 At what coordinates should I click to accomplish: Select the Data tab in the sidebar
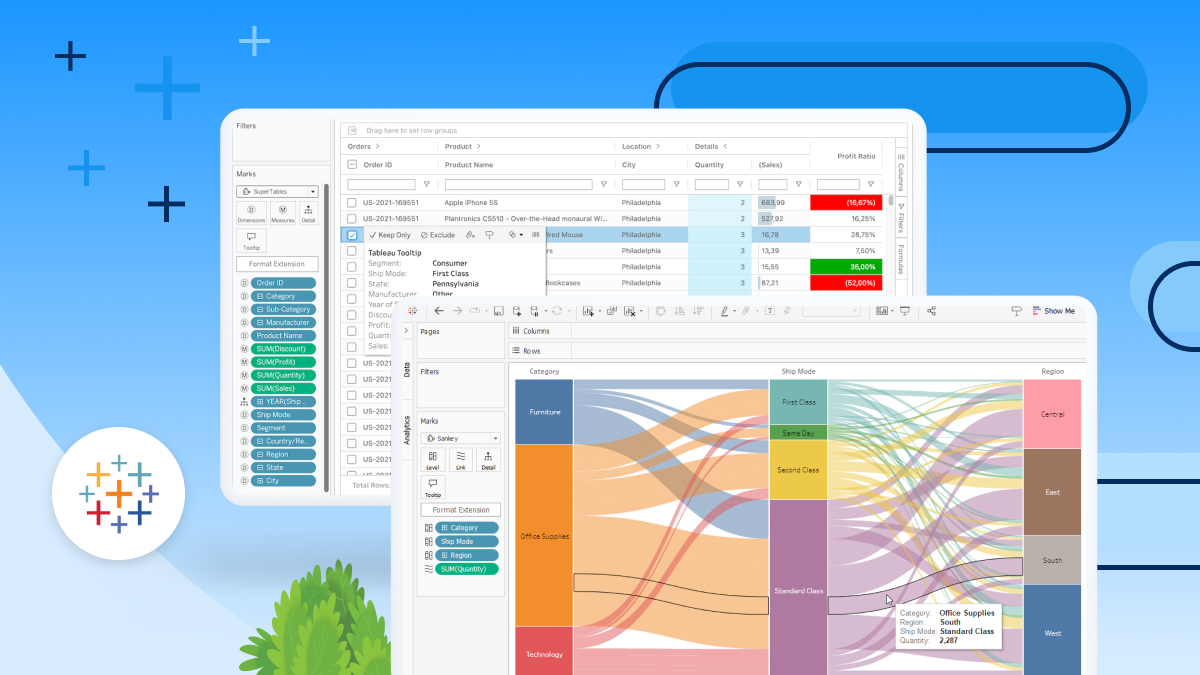(x=407, y=368)
